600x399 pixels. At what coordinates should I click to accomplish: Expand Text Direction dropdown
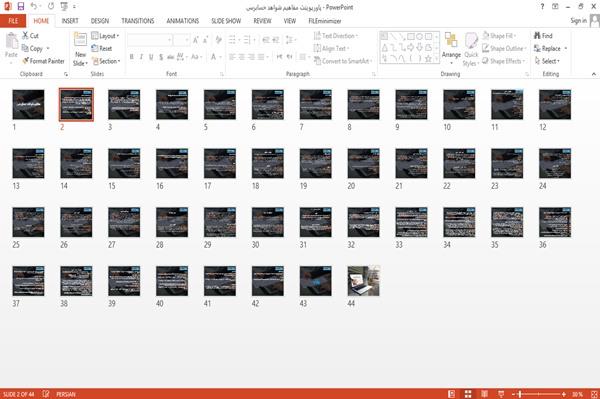[336, 36]
